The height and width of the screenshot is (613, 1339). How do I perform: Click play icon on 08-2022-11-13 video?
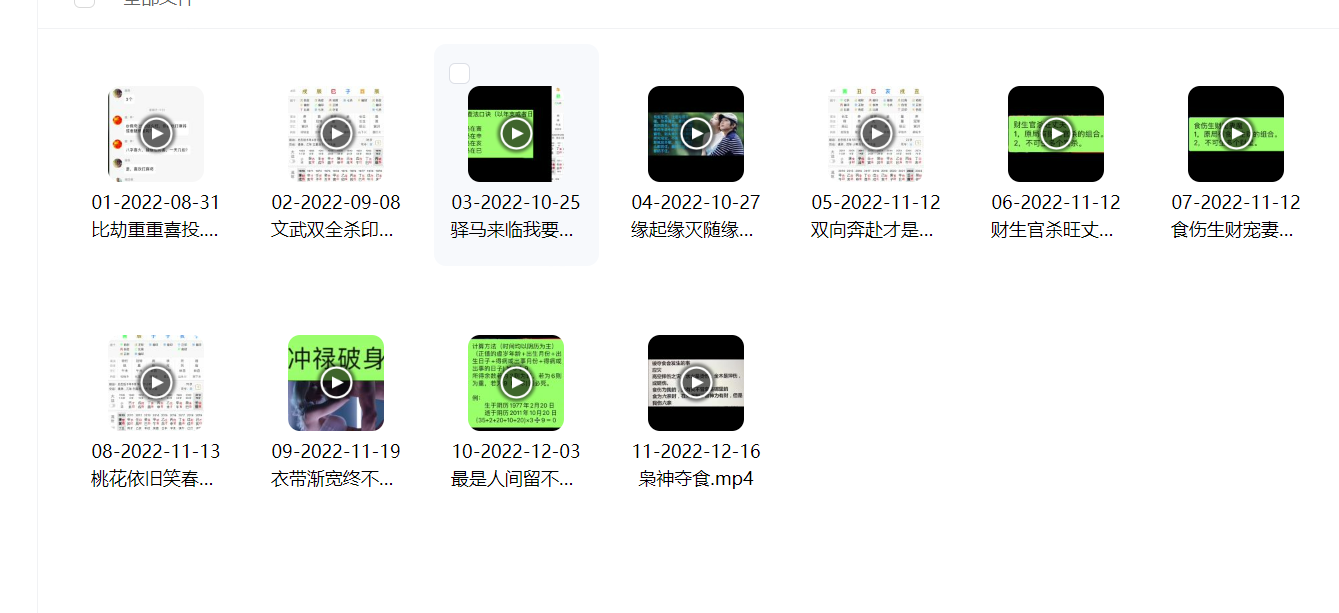pyautogui.click(x=156, y=382)
